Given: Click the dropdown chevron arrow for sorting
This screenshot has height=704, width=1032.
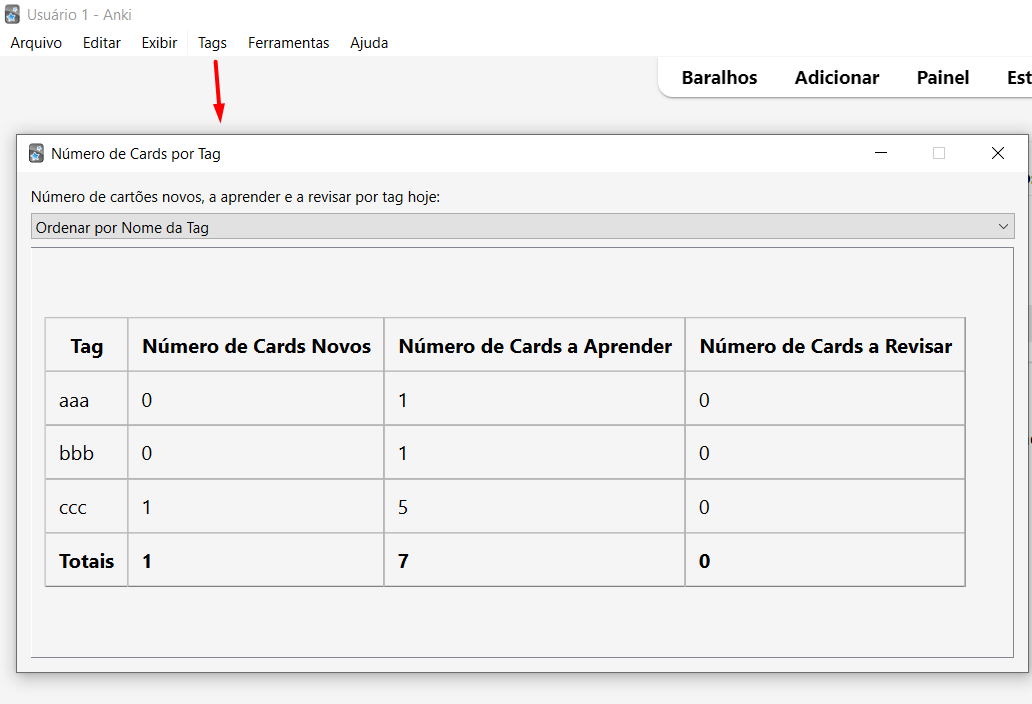Looking at the screenshot, I should tap(1004, 227).
